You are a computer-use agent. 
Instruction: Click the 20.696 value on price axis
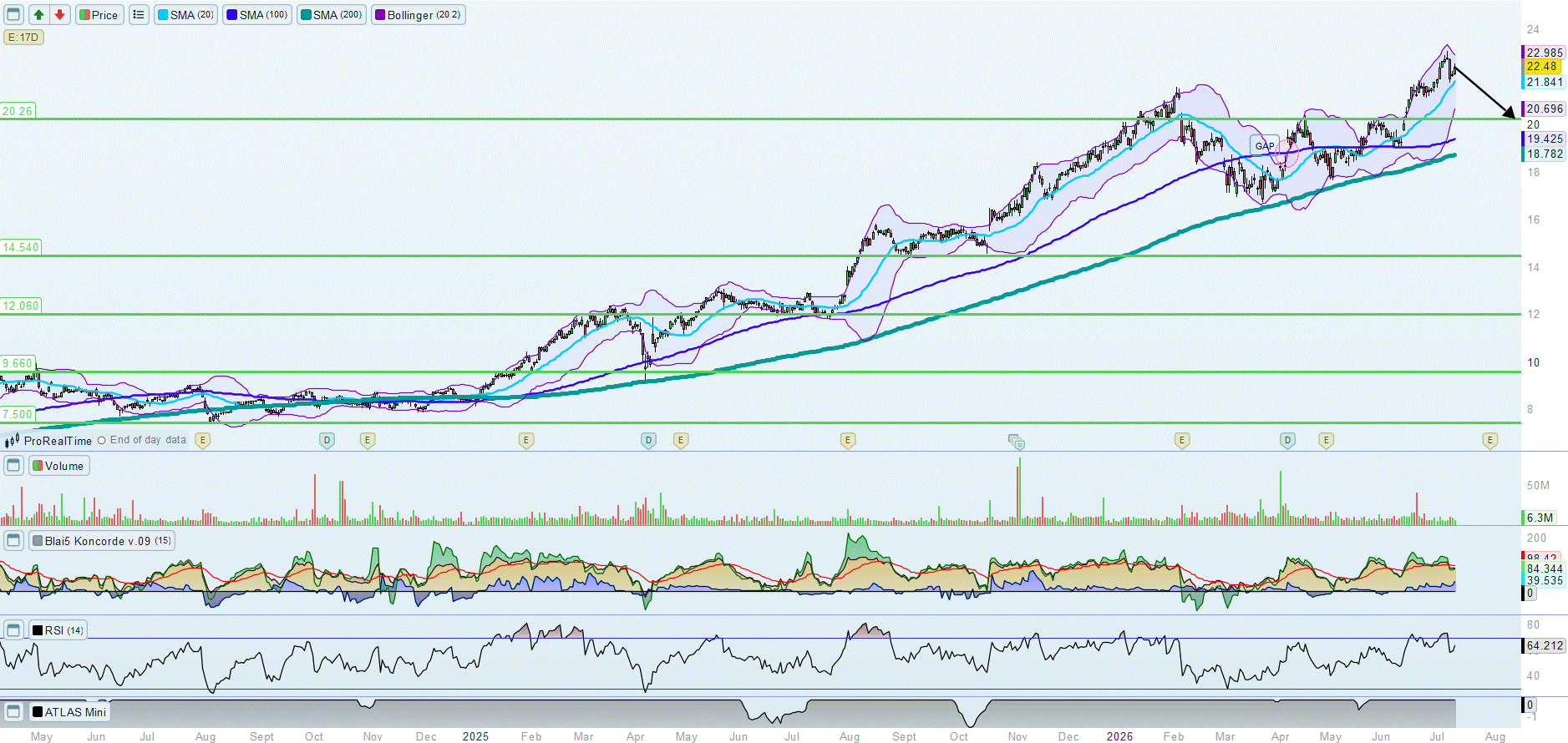pos(1544,109)
